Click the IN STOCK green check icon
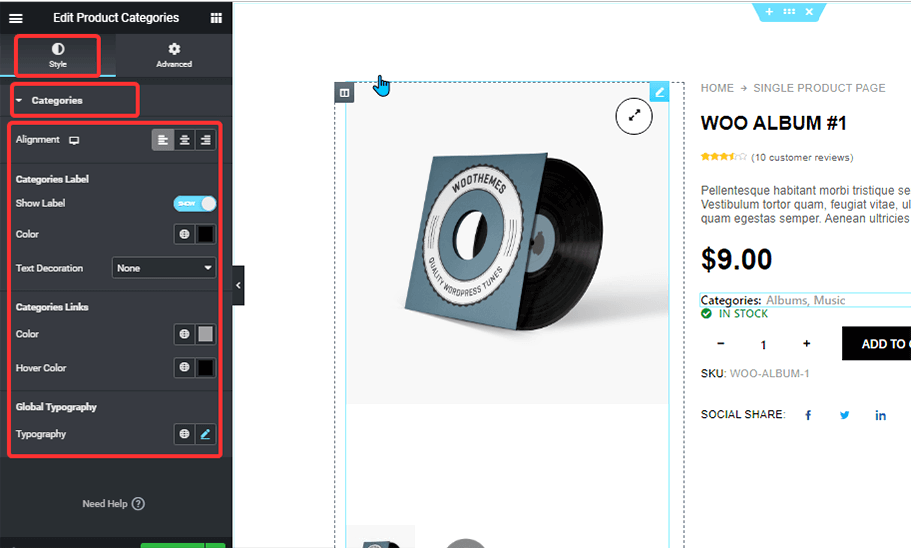This screenshot has width=911, height=548. [706, 314]
